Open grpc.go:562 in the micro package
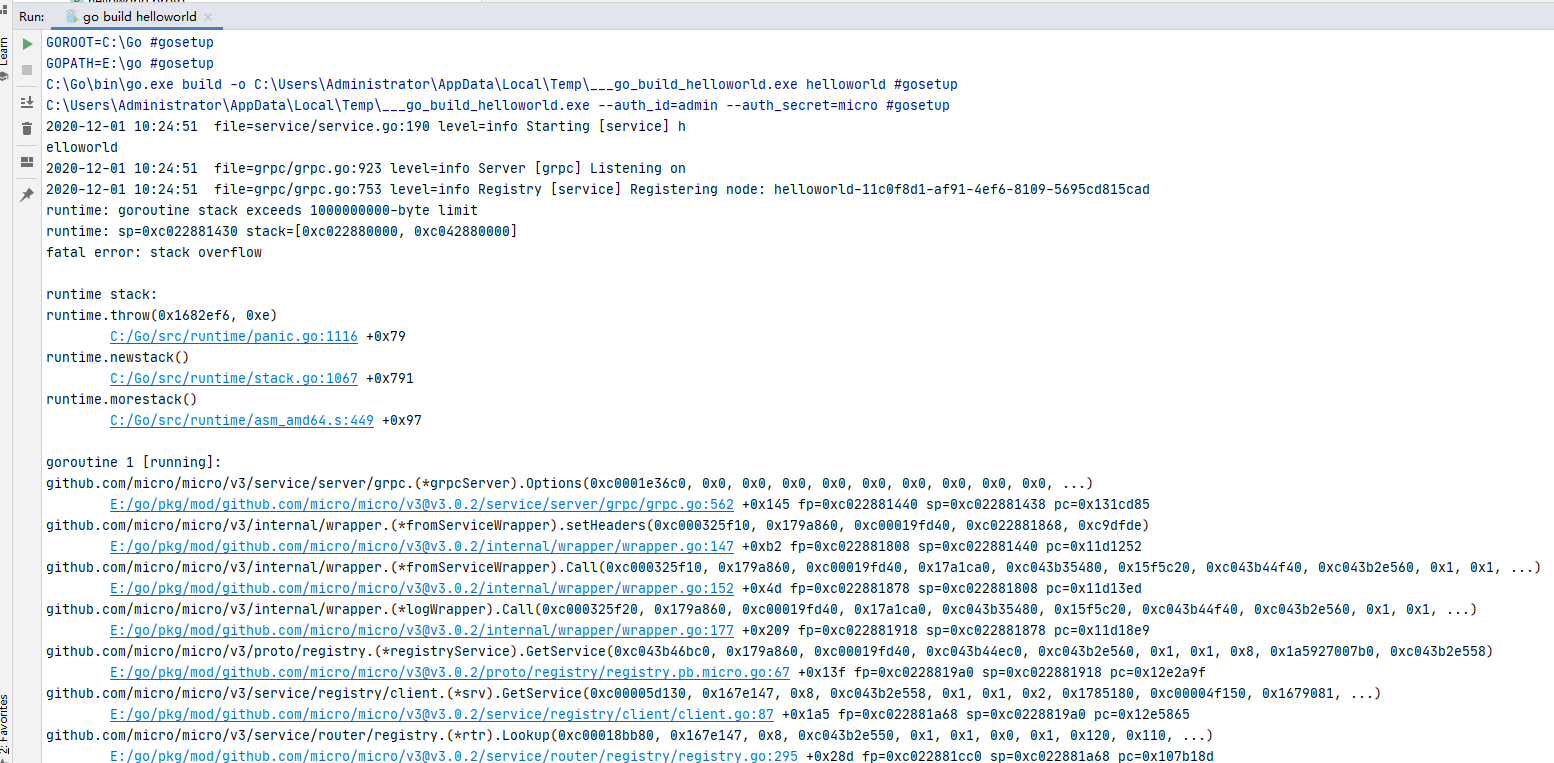This screenshot has width=1554, height=763. (x=420, y=504)
